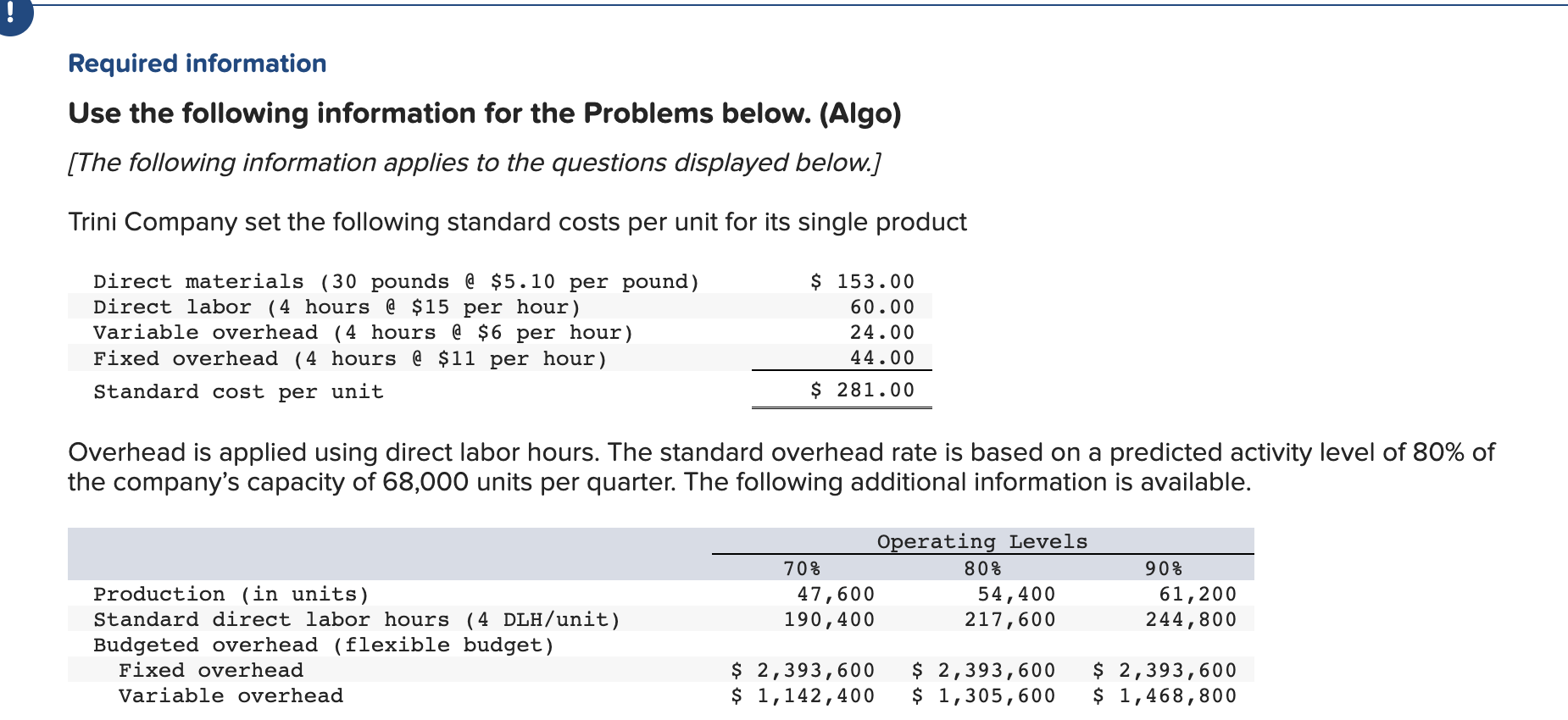Viewport: 1568px width, 720px height.
Task: Click production value 47,600
Action: click(x=836, y=594)
